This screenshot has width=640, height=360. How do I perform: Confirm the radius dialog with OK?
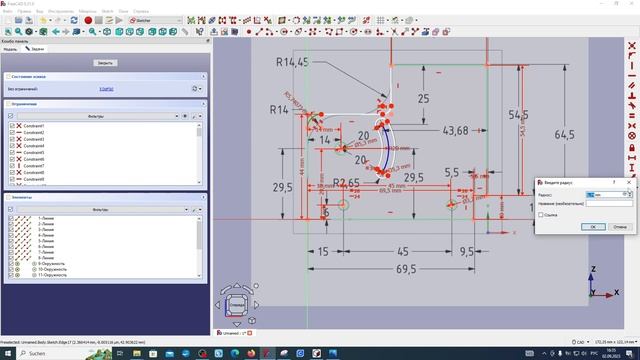point(593,227)
